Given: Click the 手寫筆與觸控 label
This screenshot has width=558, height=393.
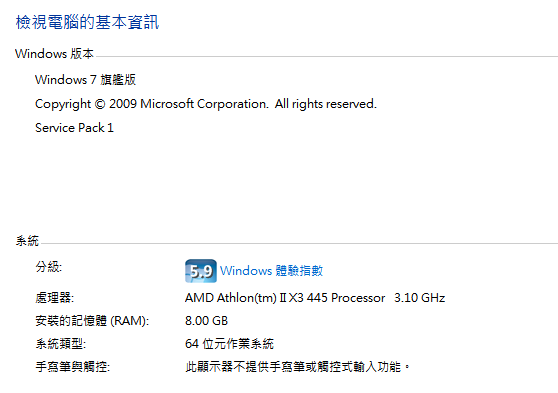Looking at the screenshot, I should tap(73, 367).
